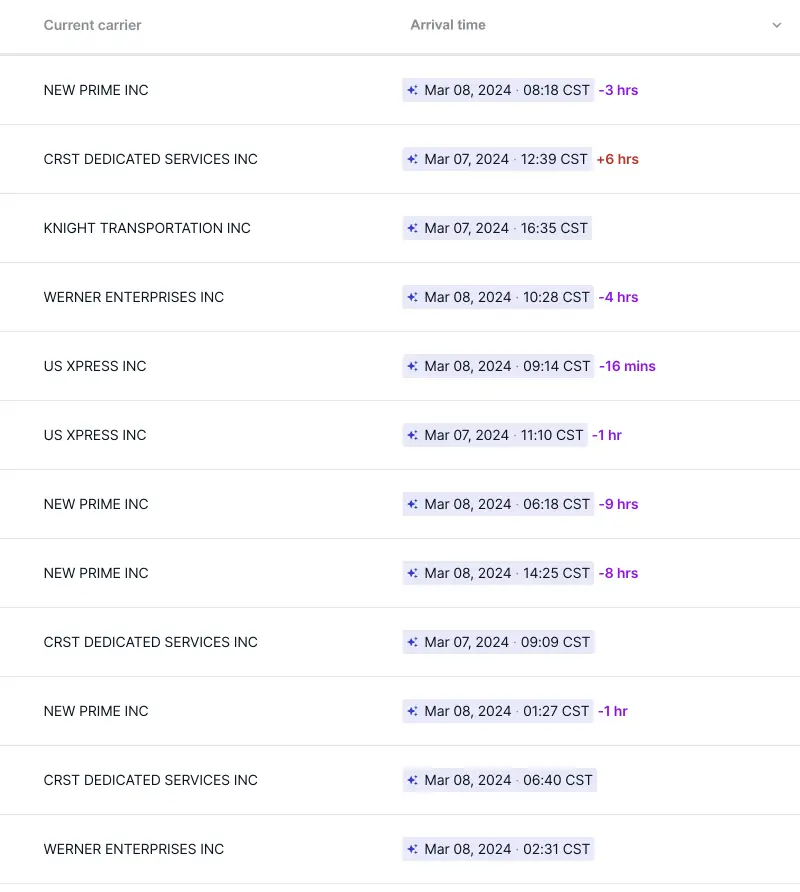
Task: Select the +6 hrs delay indicator
Action: click(617, 159)
